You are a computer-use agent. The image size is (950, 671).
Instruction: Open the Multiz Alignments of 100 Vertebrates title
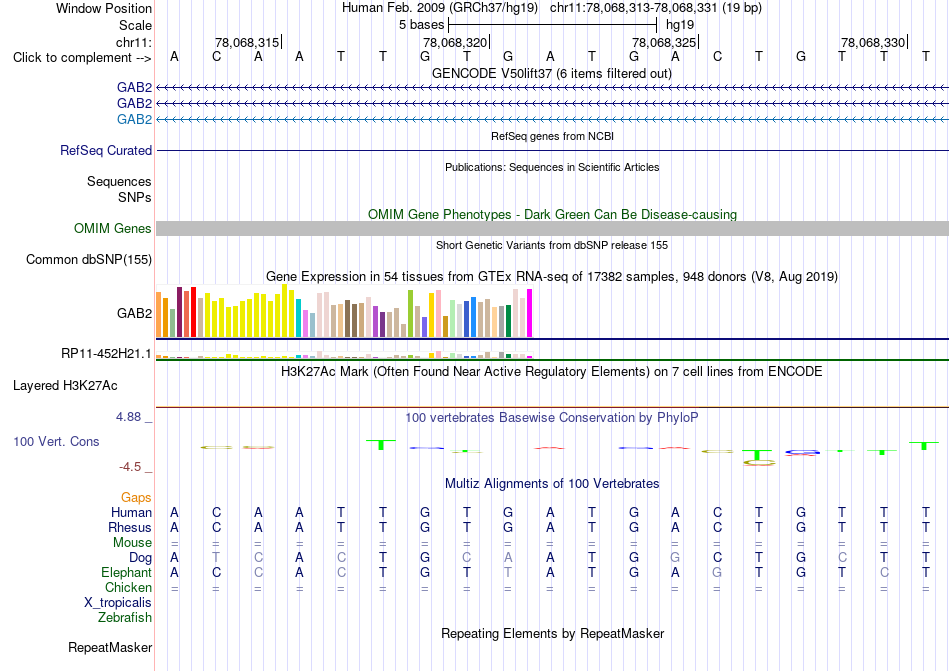click(552, 483)
